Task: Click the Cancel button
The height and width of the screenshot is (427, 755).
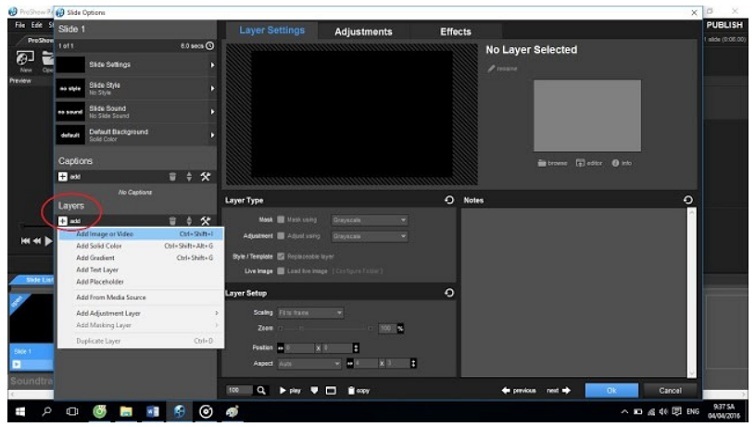Action: click(x=670, y=390)
